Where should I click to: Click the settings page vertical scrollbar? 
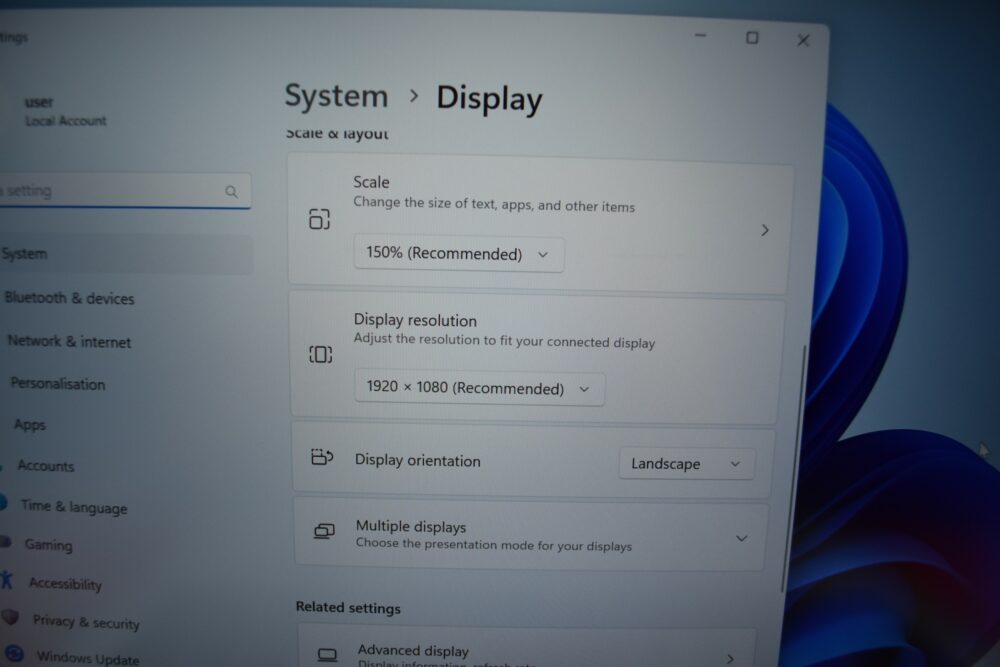(x=793, y=468)
